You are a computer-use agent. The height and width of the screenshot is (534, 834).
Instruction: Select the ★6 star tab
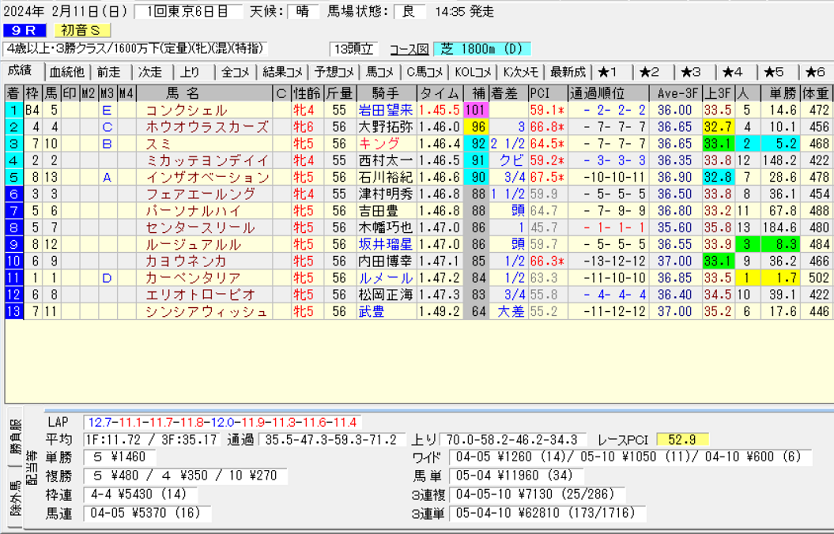(x=814, y=72)
